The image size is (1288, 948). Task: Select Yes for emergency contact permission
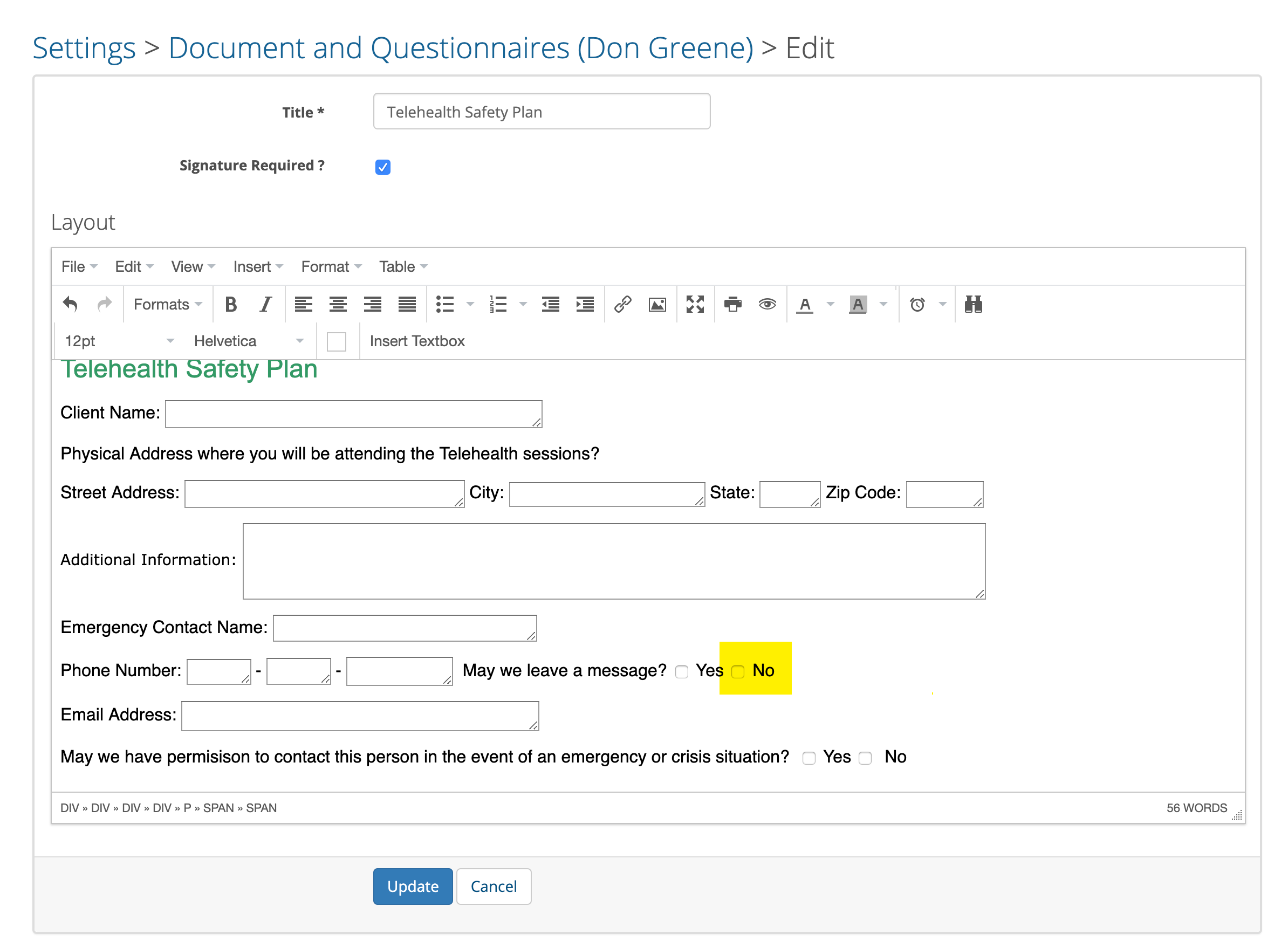[809, 758]
